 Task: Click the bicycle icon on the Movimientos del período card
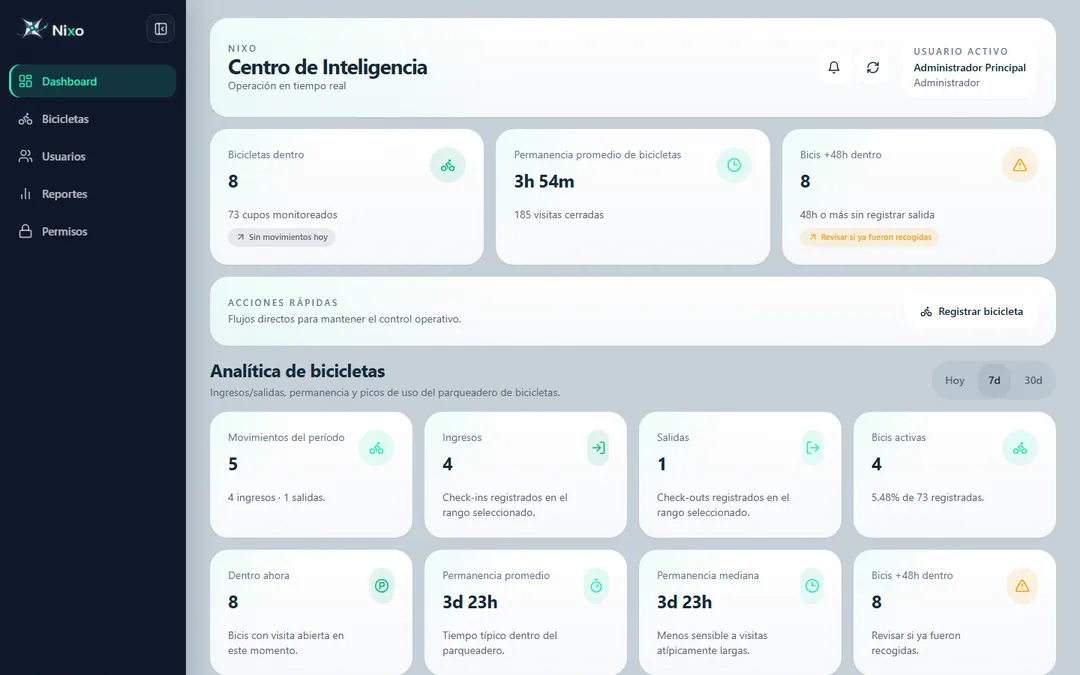coord(376,449)
